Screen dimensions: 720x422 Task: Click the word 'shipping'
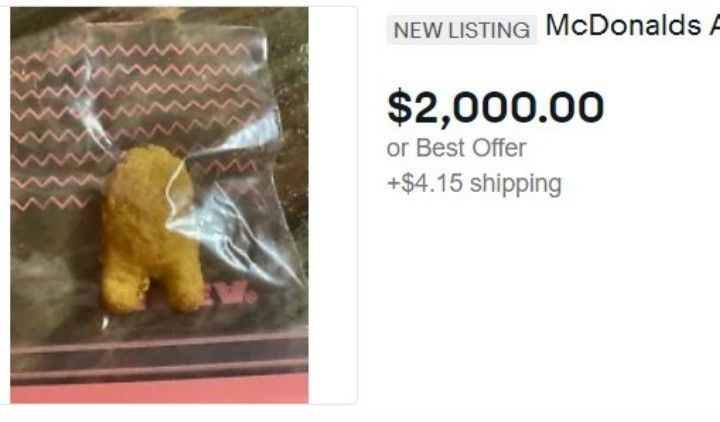(516, 184)
